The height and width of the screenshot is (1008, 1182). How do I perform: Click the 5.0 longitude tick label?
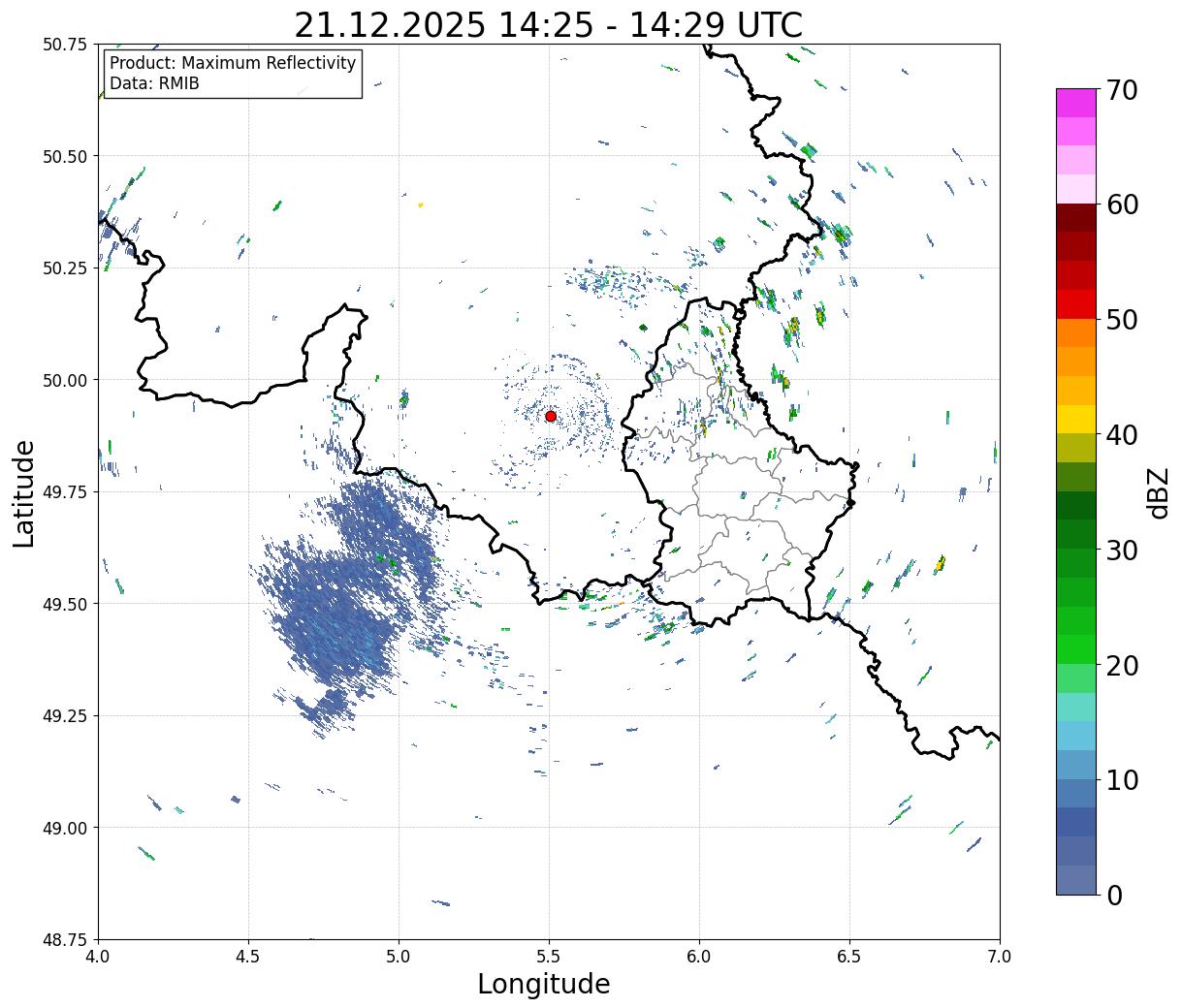click(x=399, y=957)
